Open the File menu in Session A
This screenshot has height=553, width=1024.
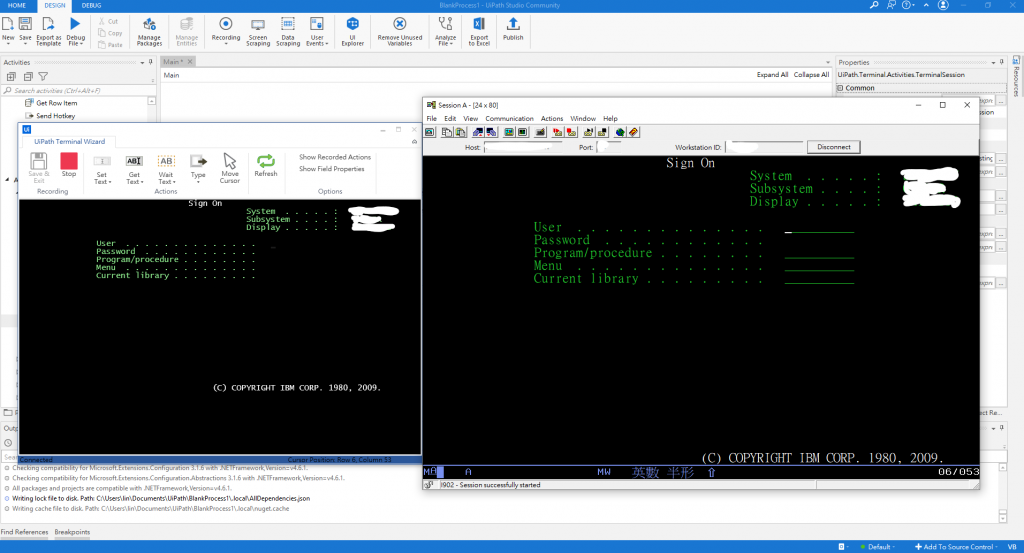[x=432, y=118]
